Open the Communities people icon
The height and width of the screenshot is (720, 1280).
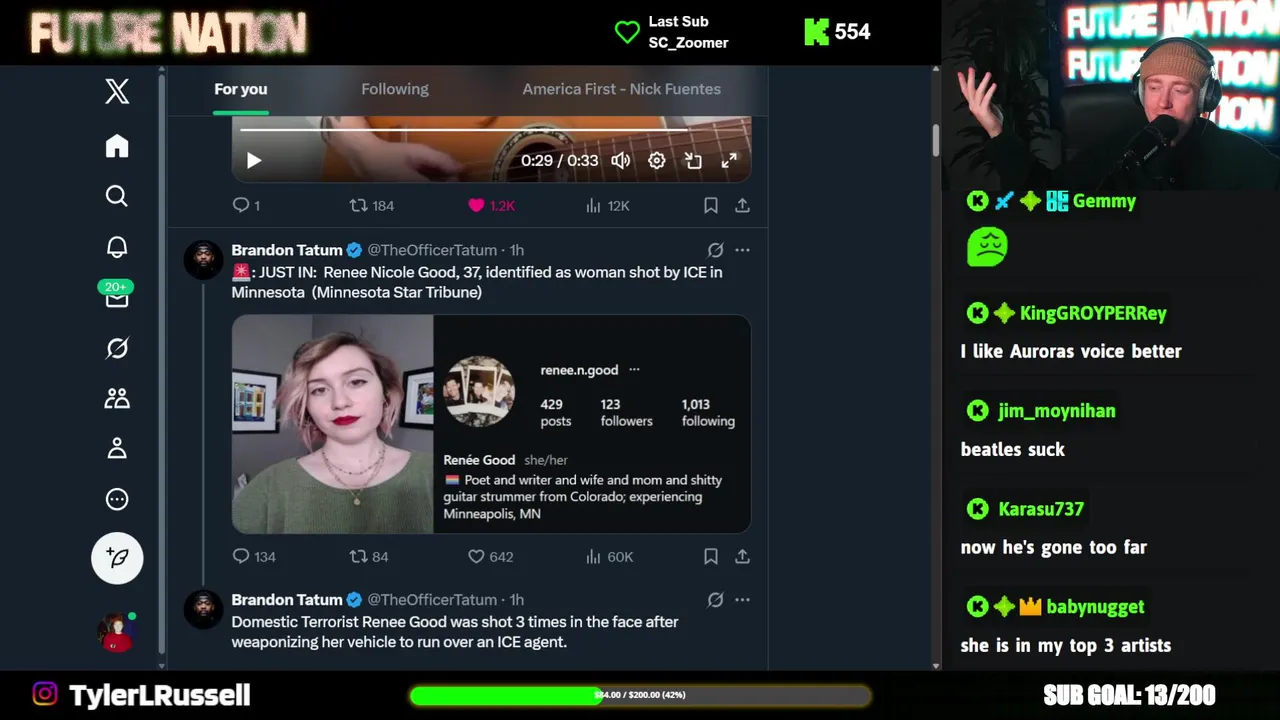tap(117, 398)
